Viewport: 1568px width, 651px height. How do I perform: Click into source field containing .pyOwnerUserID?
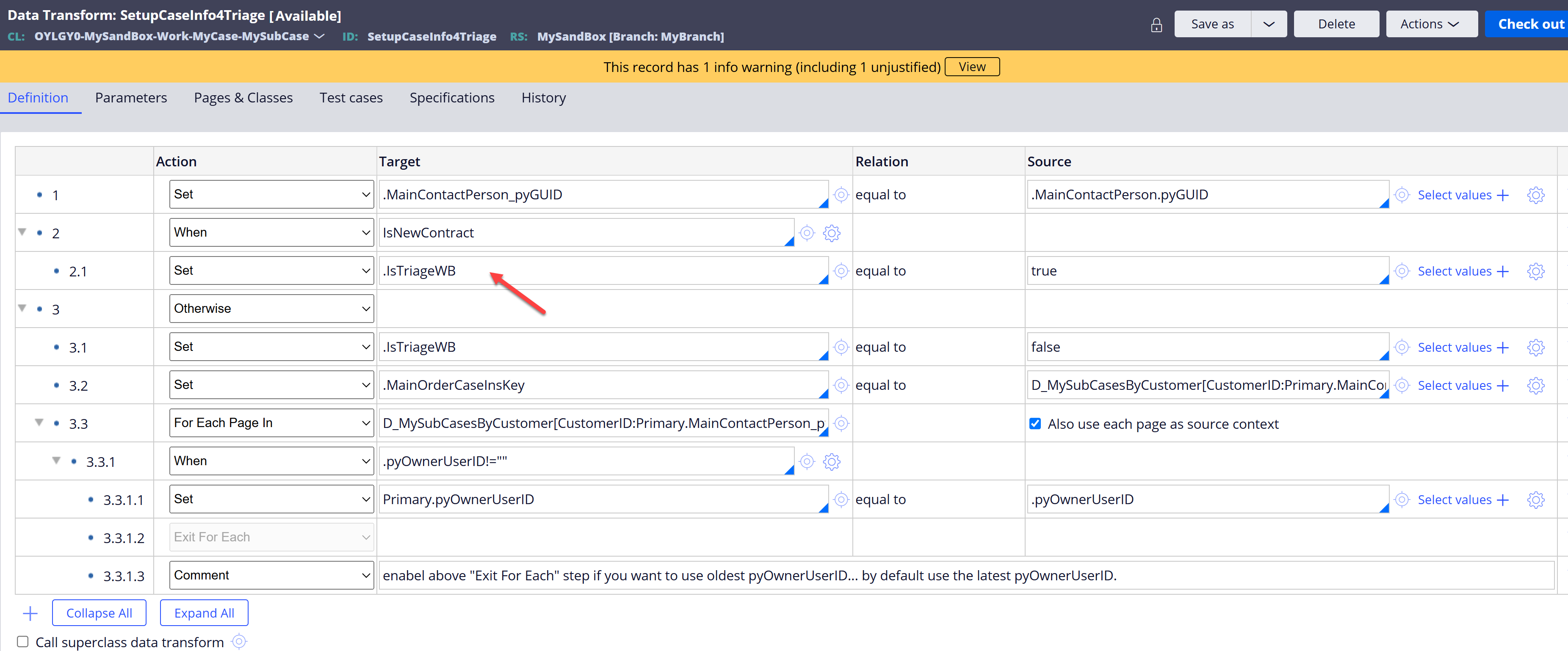pos(1208,499)
